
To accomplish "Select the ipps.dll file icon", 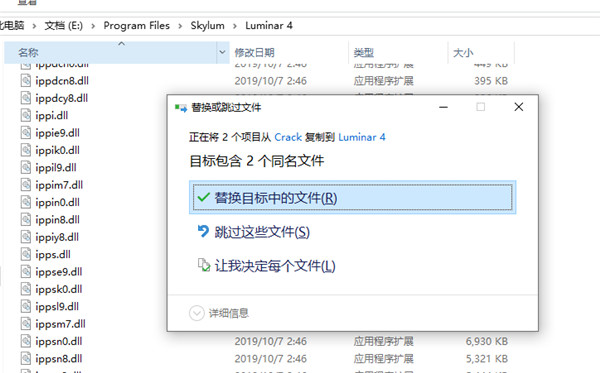I will coord(26,254).
